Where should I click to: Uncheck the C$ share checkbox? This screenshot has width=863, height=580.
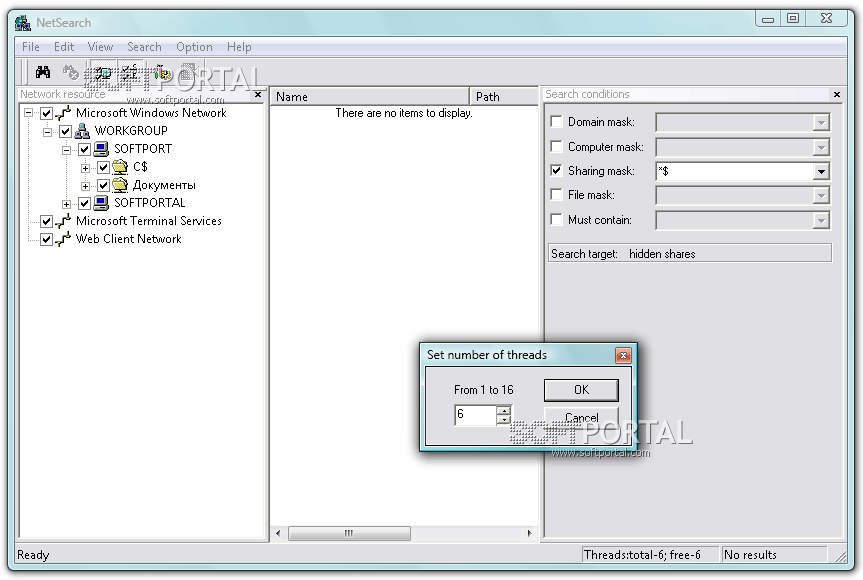103,167
